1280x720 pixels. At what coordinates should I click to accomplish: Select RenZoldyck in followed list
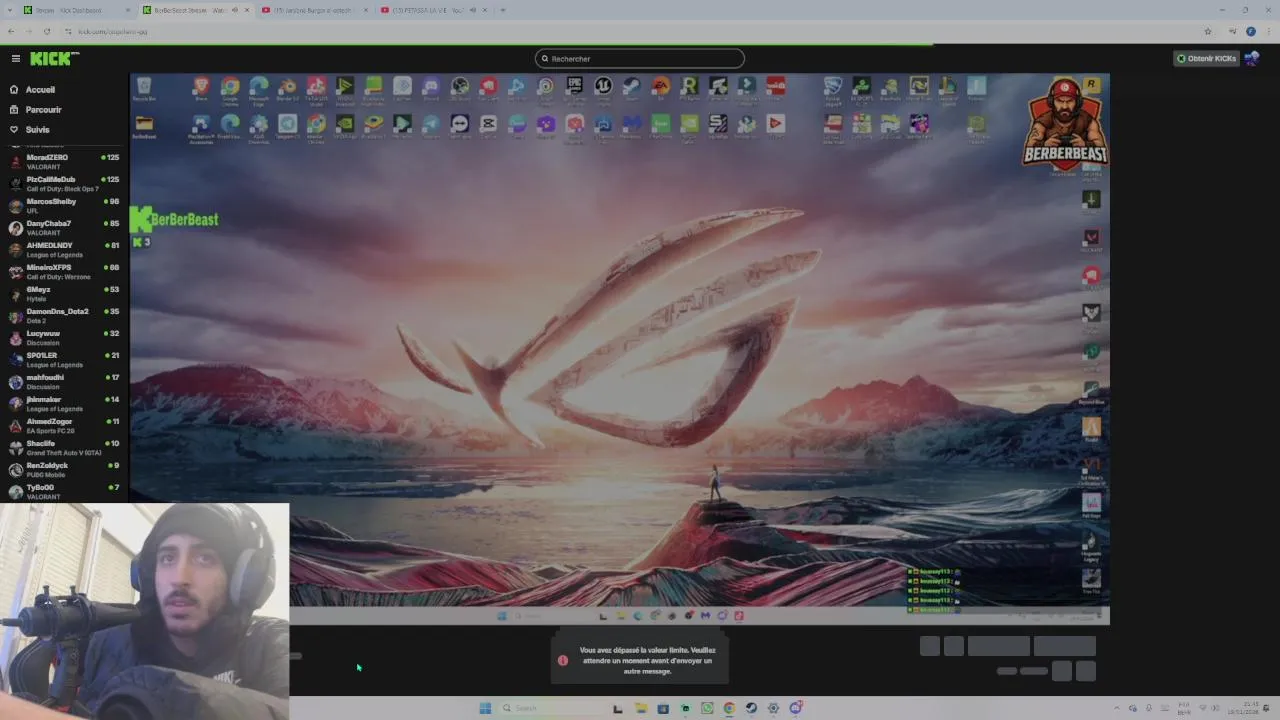click(x=64, y=470)
